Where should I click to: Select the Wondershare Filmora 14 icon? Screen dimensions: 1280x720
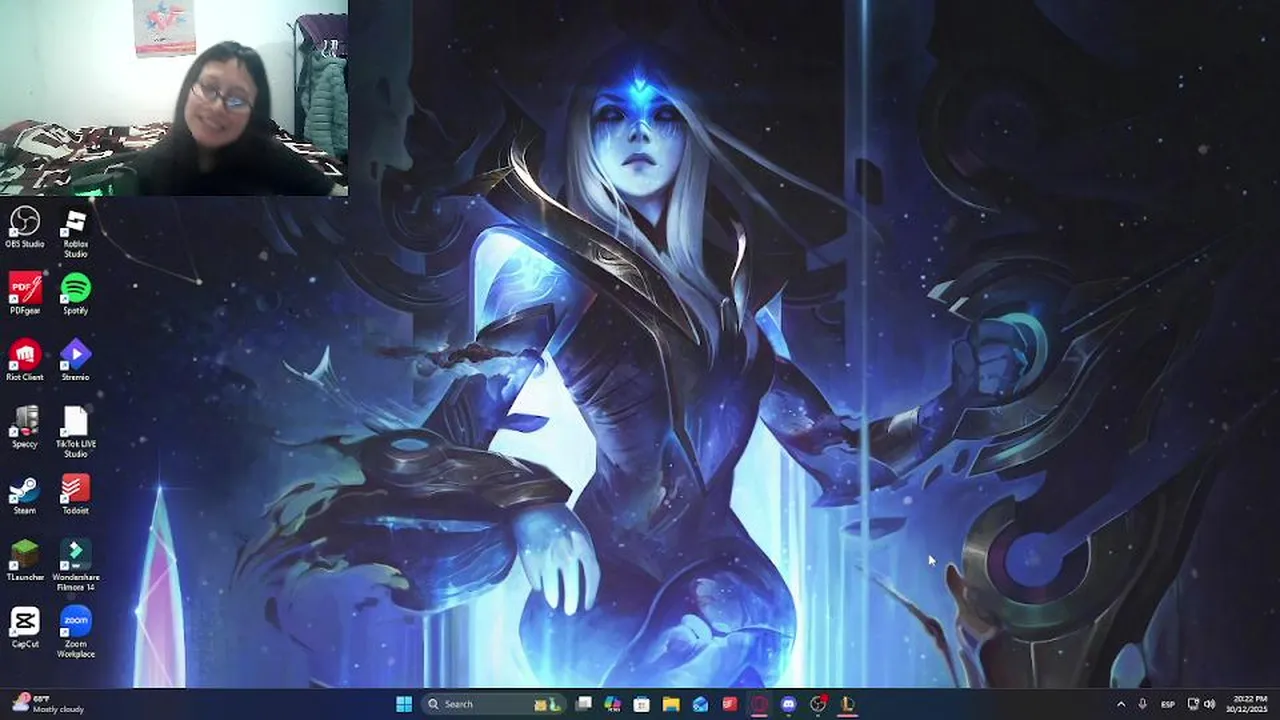coord(76,565)
